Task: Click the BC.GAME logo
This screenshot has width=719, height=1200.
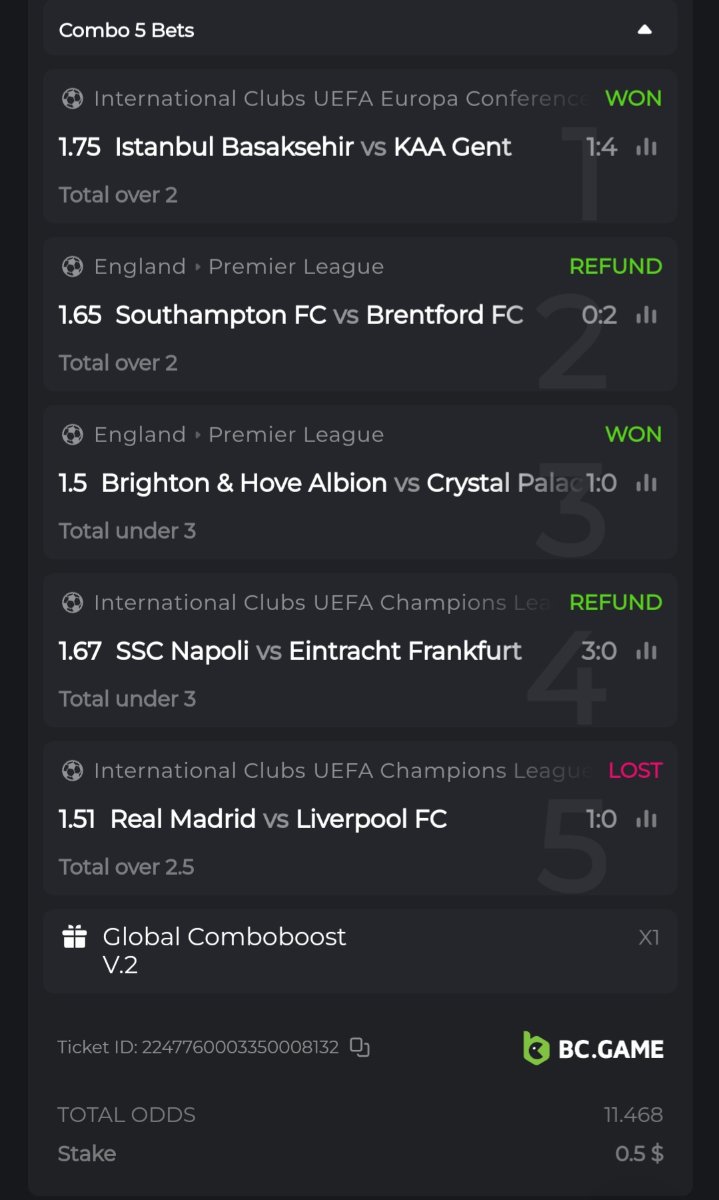Action: click(593, 1048)
